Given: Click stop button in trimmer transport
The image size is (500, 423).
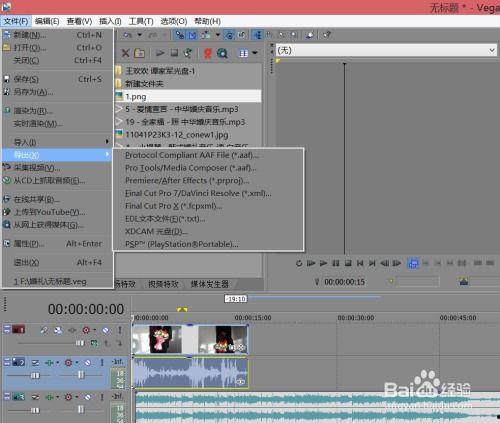Looking at the screenshot, I should [348, 263].
